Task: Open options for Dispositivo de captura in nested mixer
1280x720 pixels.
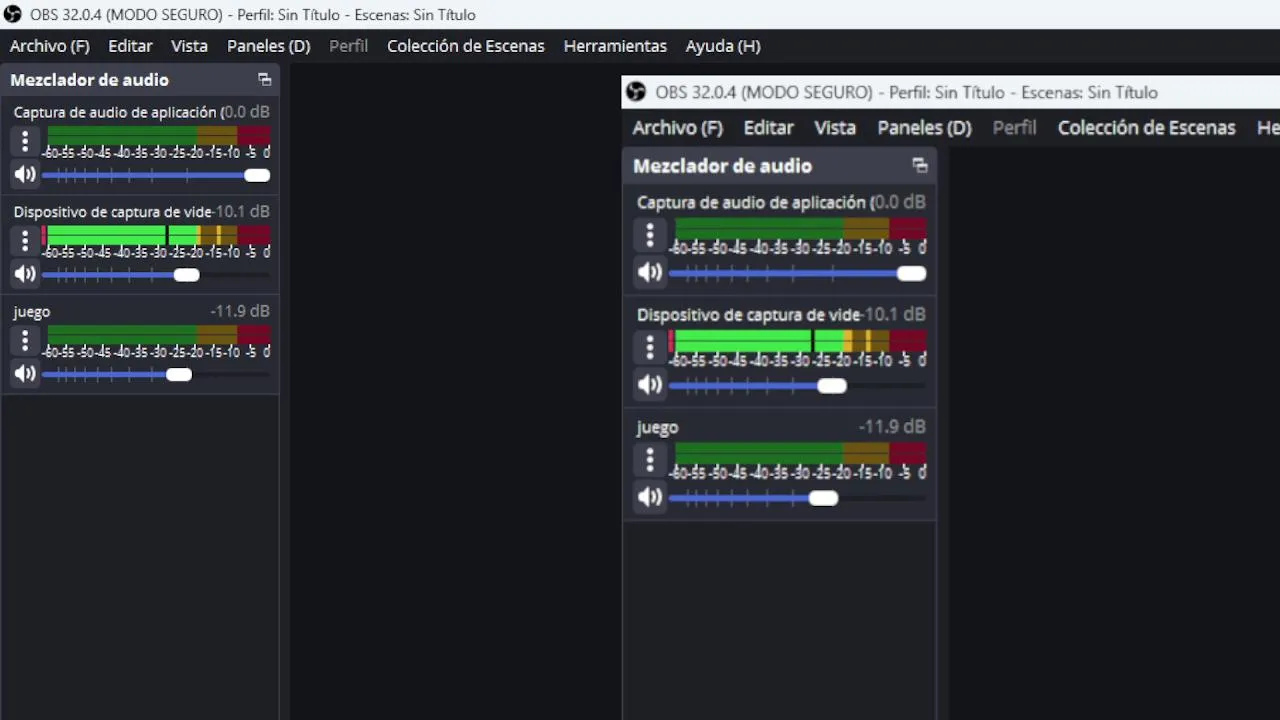Action: point(650,347)
